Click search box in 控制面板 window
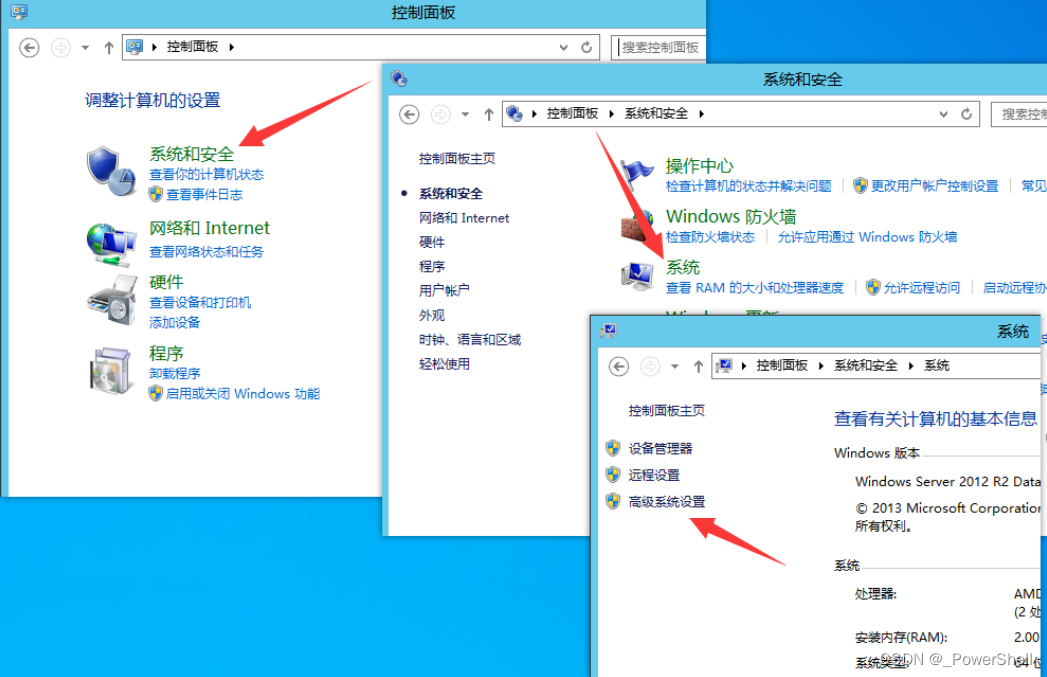This screenshot has width=1047, height=677. click(658, 47)
